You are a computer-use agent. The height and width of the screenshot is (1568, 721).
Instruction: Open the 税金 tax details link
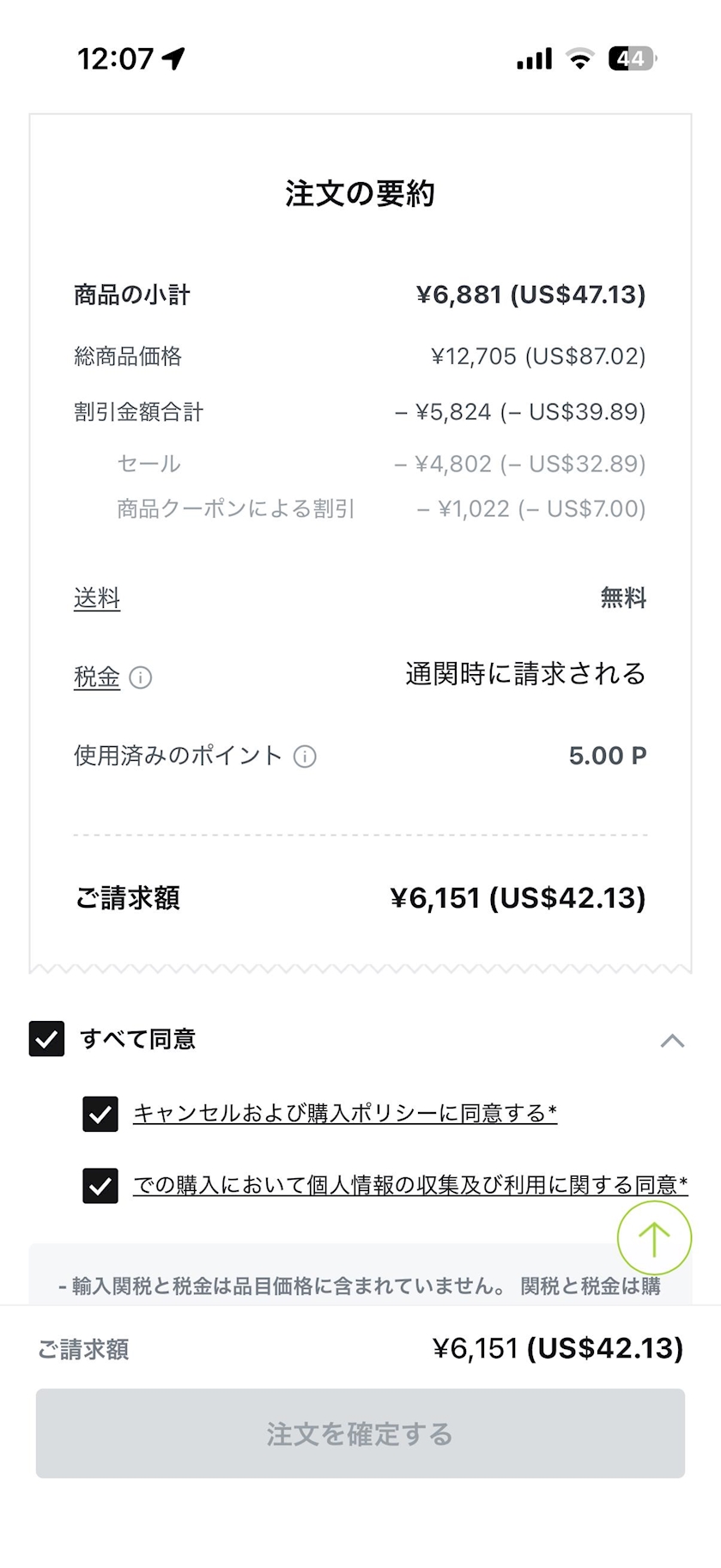[97, 678]
